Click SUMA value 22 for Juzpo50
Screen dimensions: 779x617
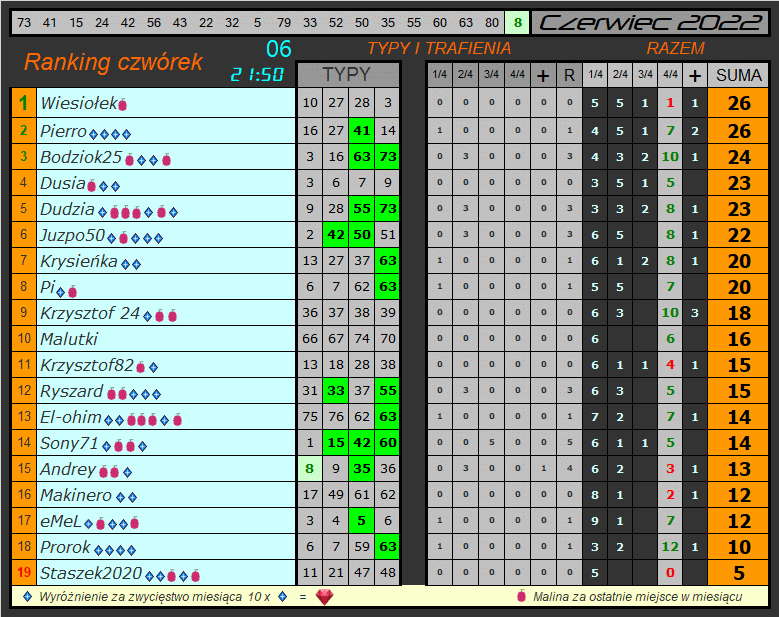point(738,235)
